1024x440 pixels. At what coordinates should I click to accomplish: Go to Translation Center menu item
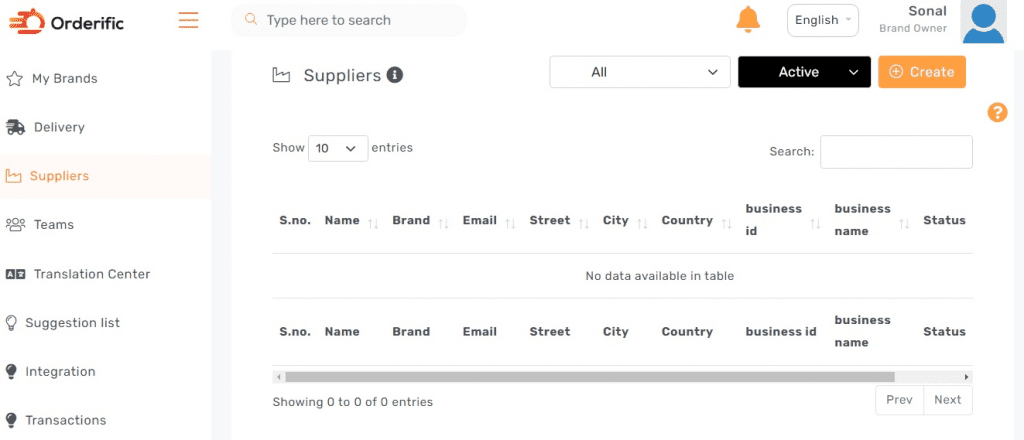coord(91,274)
